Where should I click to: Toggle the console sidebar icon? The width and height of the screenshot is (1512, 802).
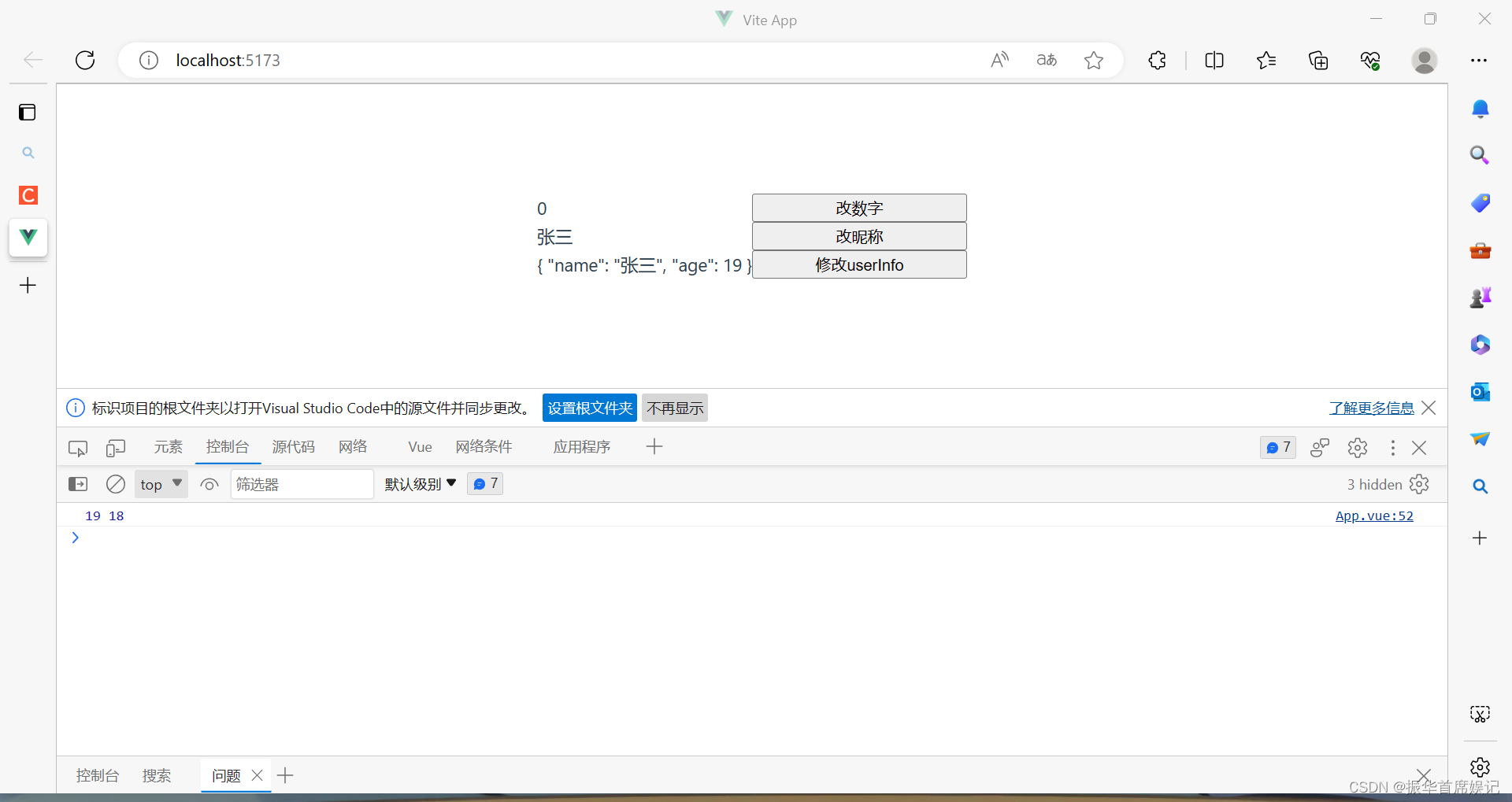[78, 484]
